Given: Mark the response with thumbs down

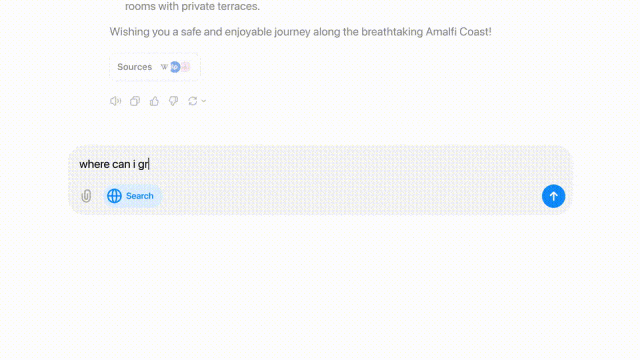Looking at the screenshot, I should [173, 101].
